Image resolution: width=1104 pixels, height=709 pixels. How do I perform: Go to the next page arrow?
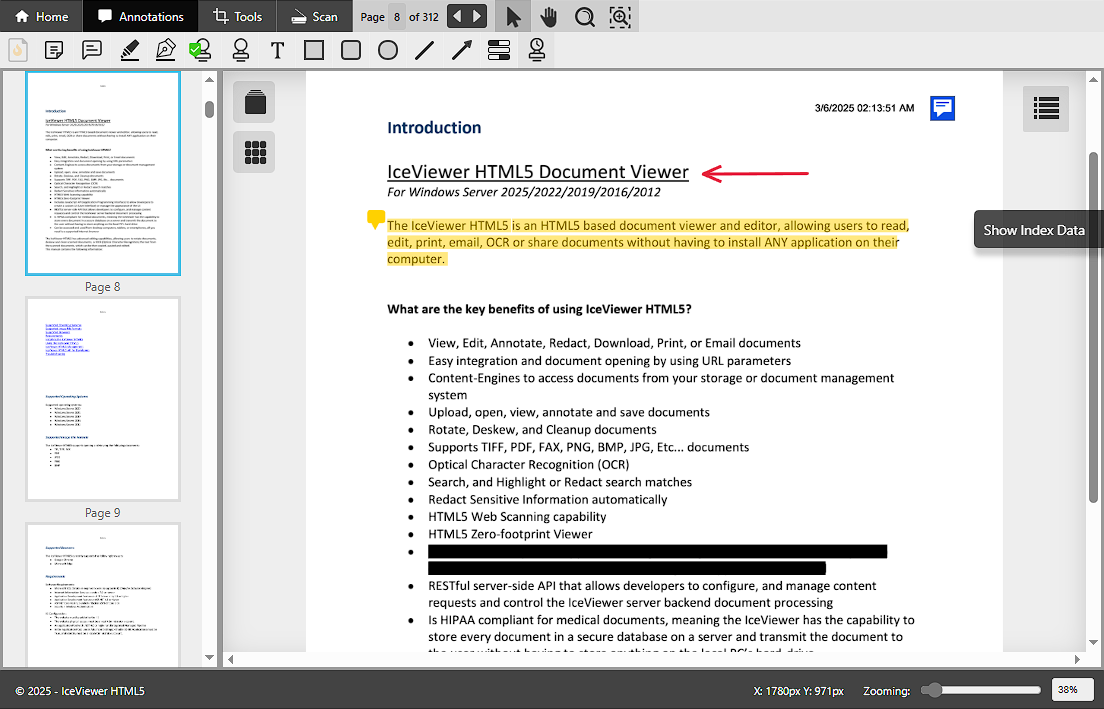pyautogui.click(x=477, y=17)
